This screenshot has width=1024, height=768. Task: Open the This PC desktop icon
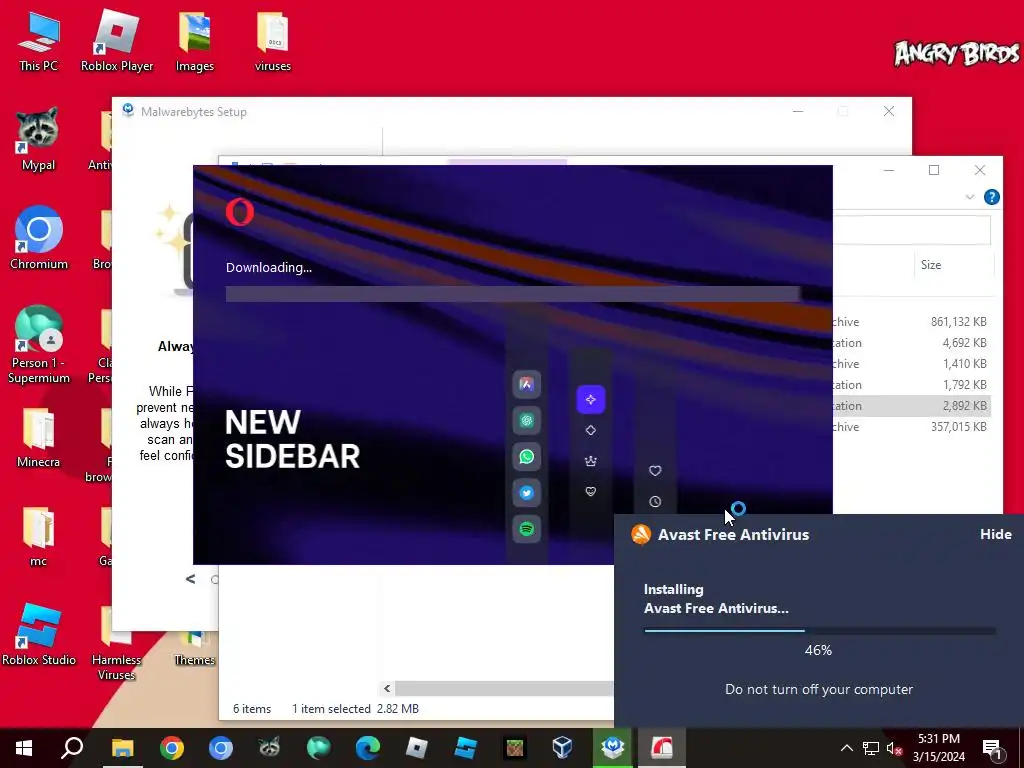(38, 40)
